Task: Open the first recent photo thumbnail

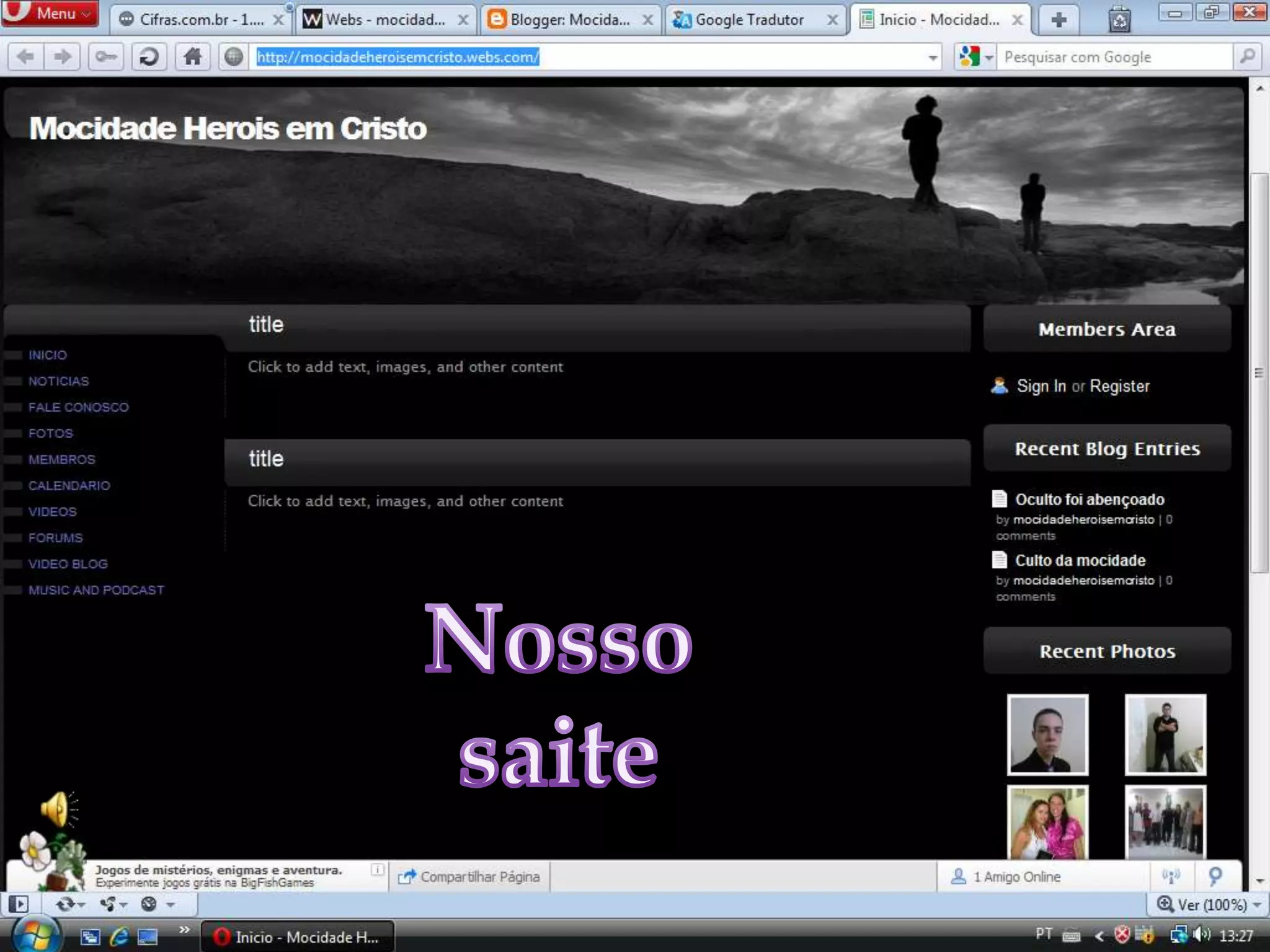Action: [x=1047, y=734]
